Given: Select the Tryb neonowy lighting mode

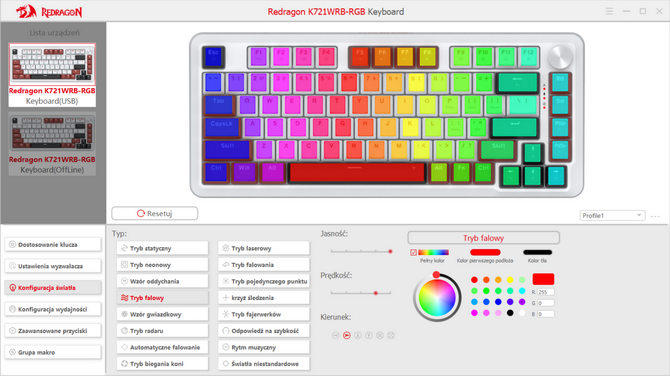Looking at the screenshot, I should point(162,265).
